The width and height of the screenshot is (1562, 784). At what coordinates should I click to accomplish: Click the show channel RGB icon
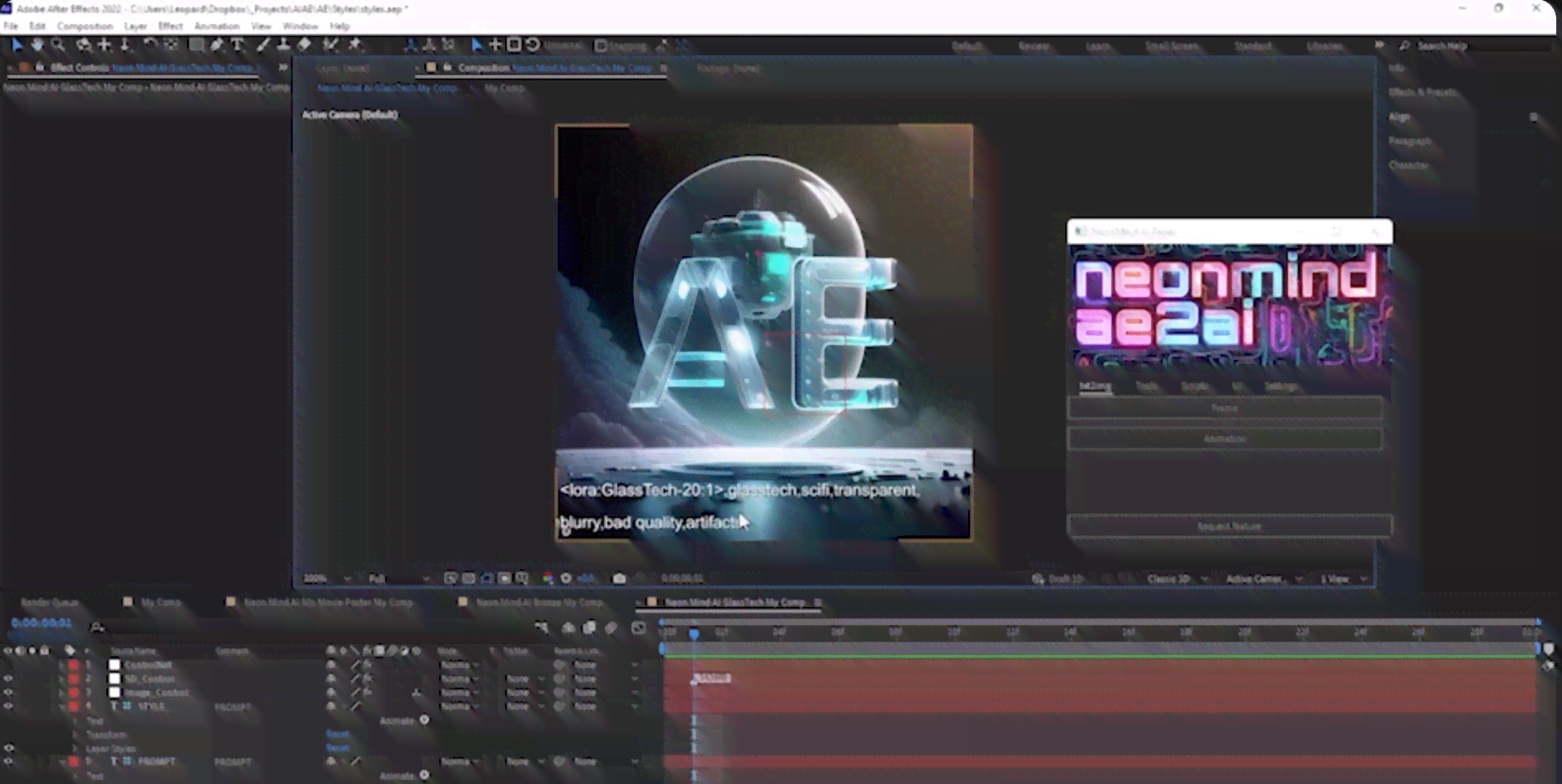pos(548,578)
